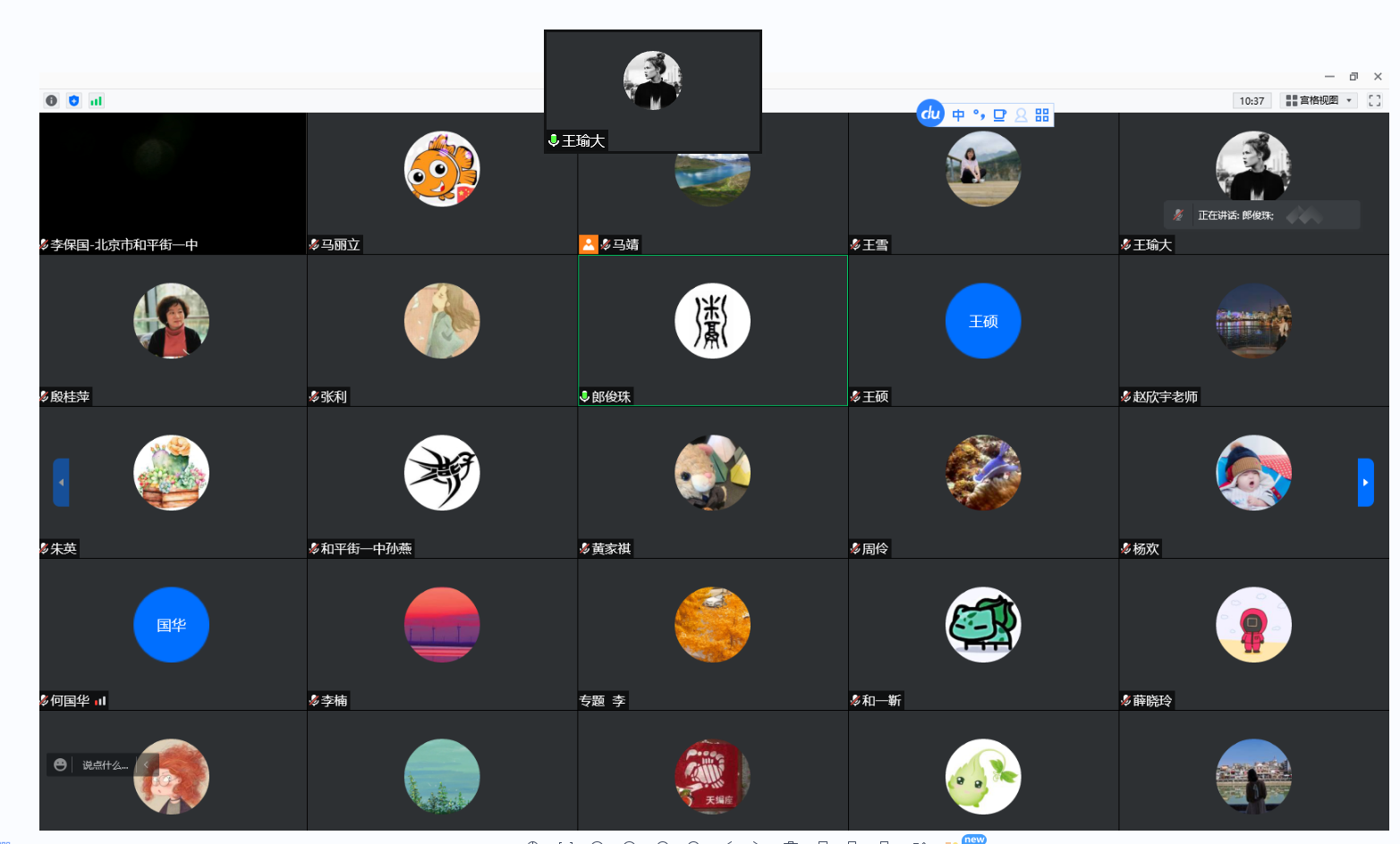The width and height of the screenshot is (1400, 844).
Task: Toggle muted mic in speaking indicator bar
Action: [1178, 215]
